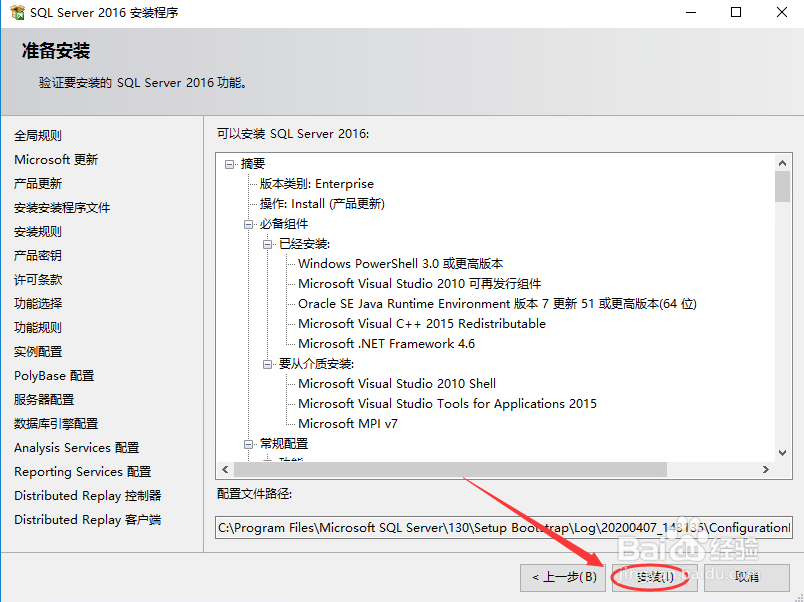Collapse the 摘要 tree node
Screen dimensions: 804x602
[229, 164]
